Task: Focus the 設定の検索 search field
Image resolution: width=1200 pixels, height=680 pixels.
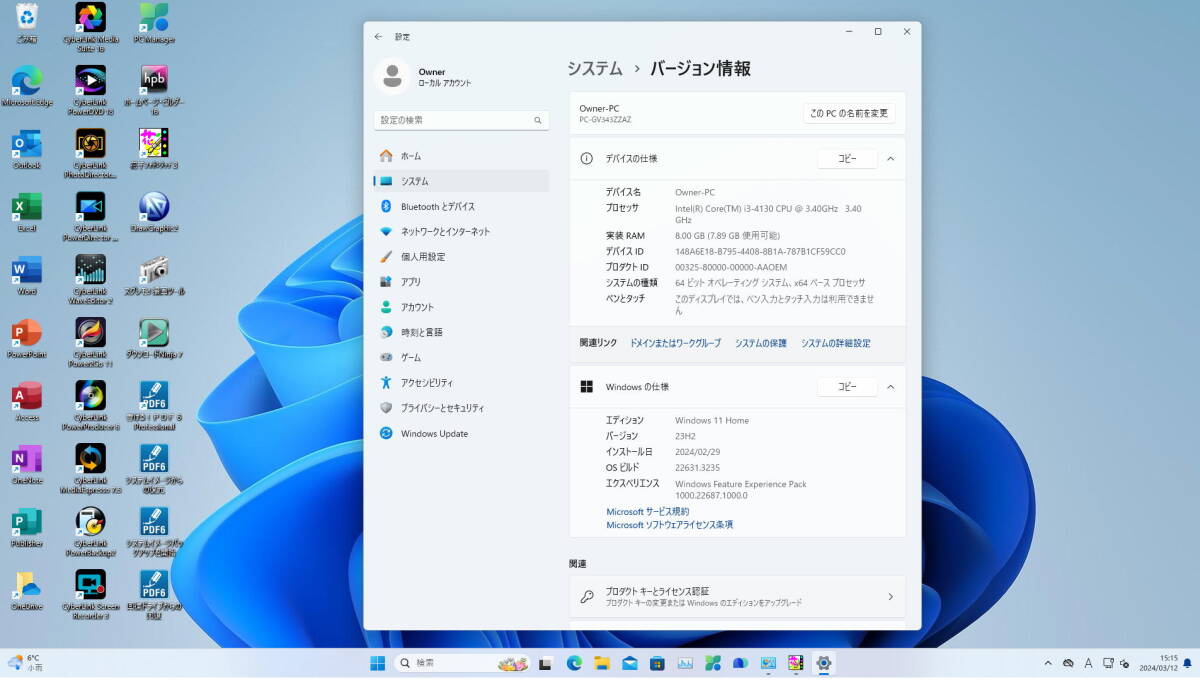Action: [x=462, y=120]
